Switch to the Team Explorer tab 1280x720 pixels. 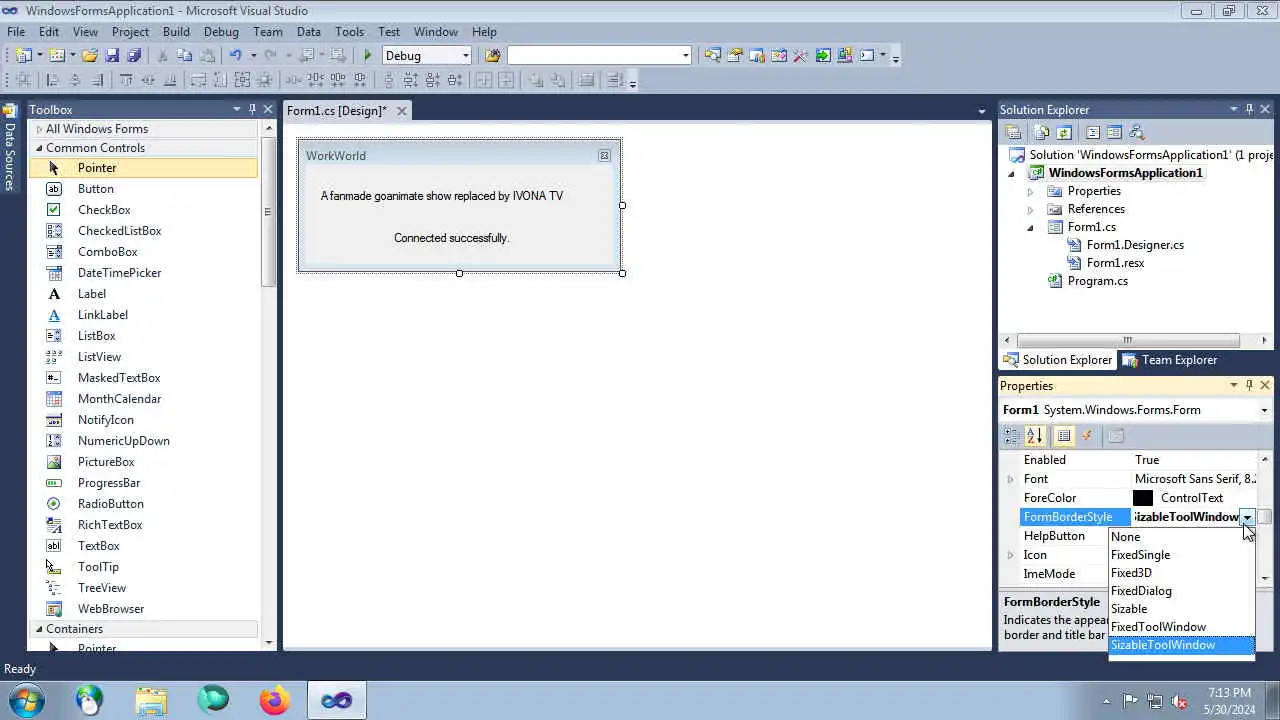click(1170, 360)
